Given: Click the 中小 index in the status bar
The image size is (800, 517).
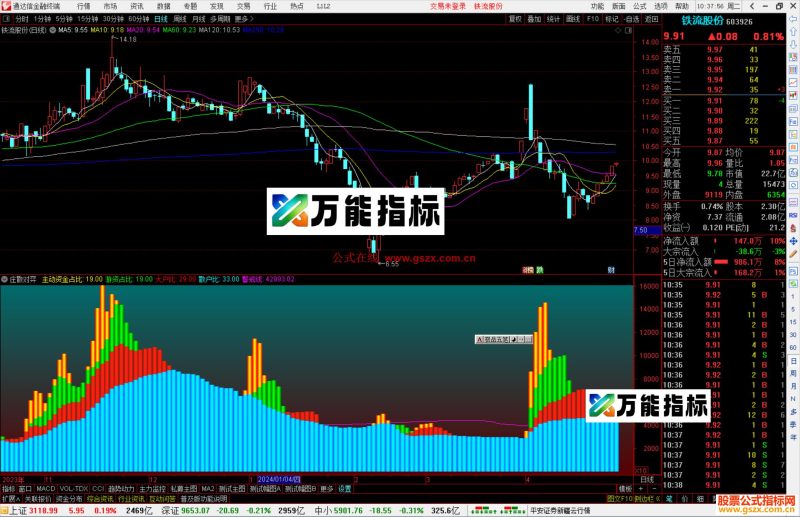Looking at the screenshot, I should pos(323,510).
